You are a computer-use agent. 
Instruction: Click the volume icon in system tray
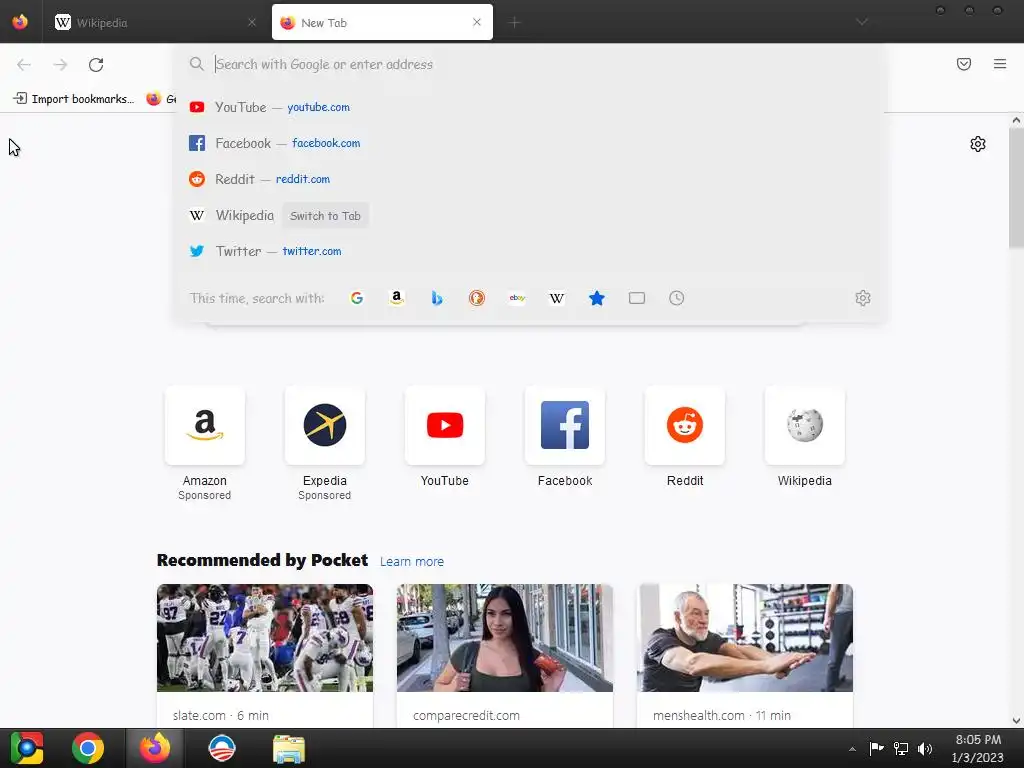(925, 748)
